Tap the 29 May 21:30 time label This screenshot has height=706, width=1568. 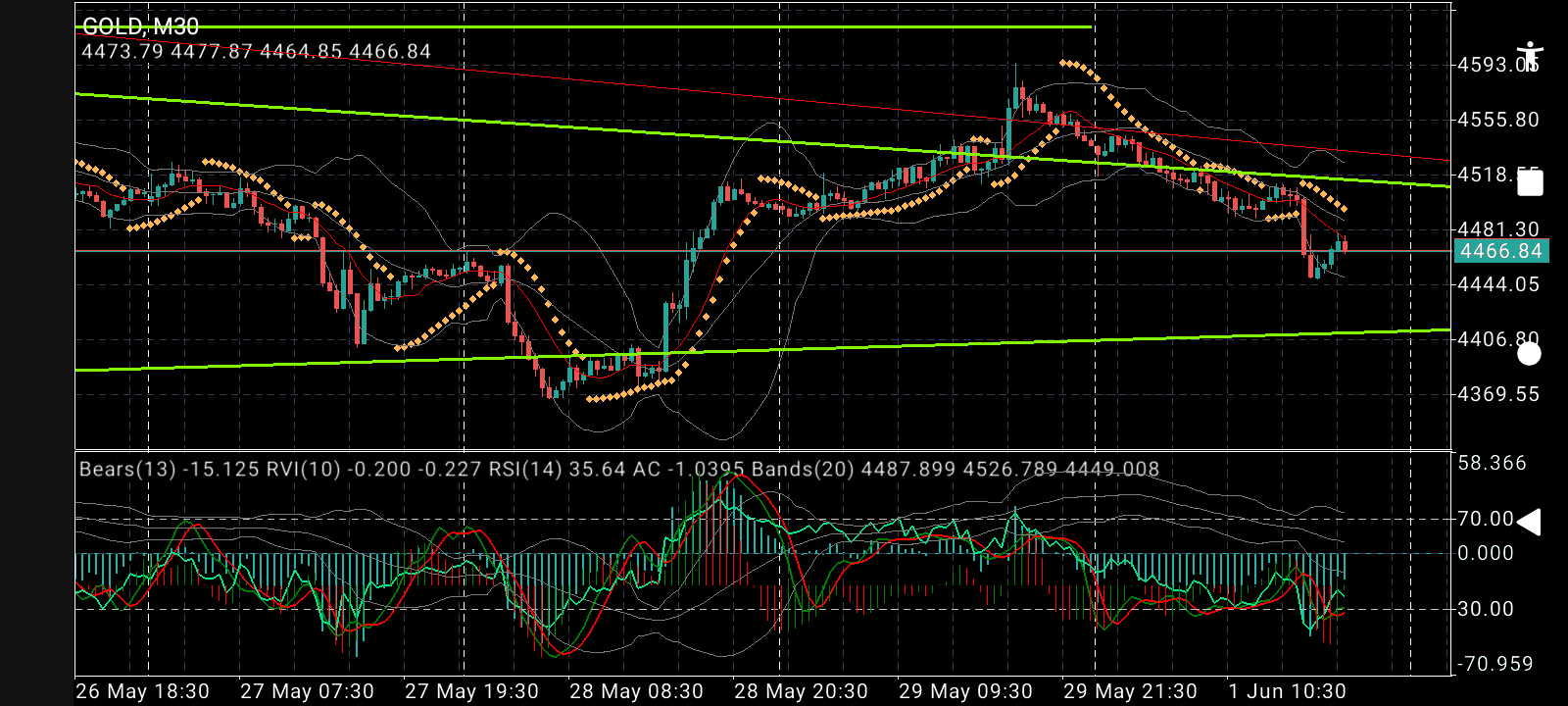click(x=1131, y=691)
